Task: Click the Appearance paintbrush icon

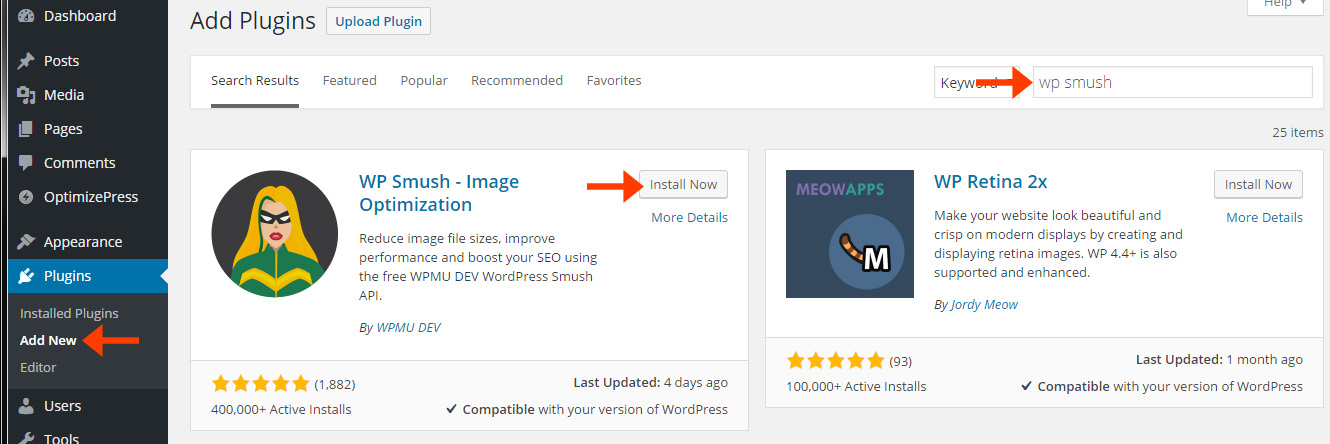Action: coord(26,242)
